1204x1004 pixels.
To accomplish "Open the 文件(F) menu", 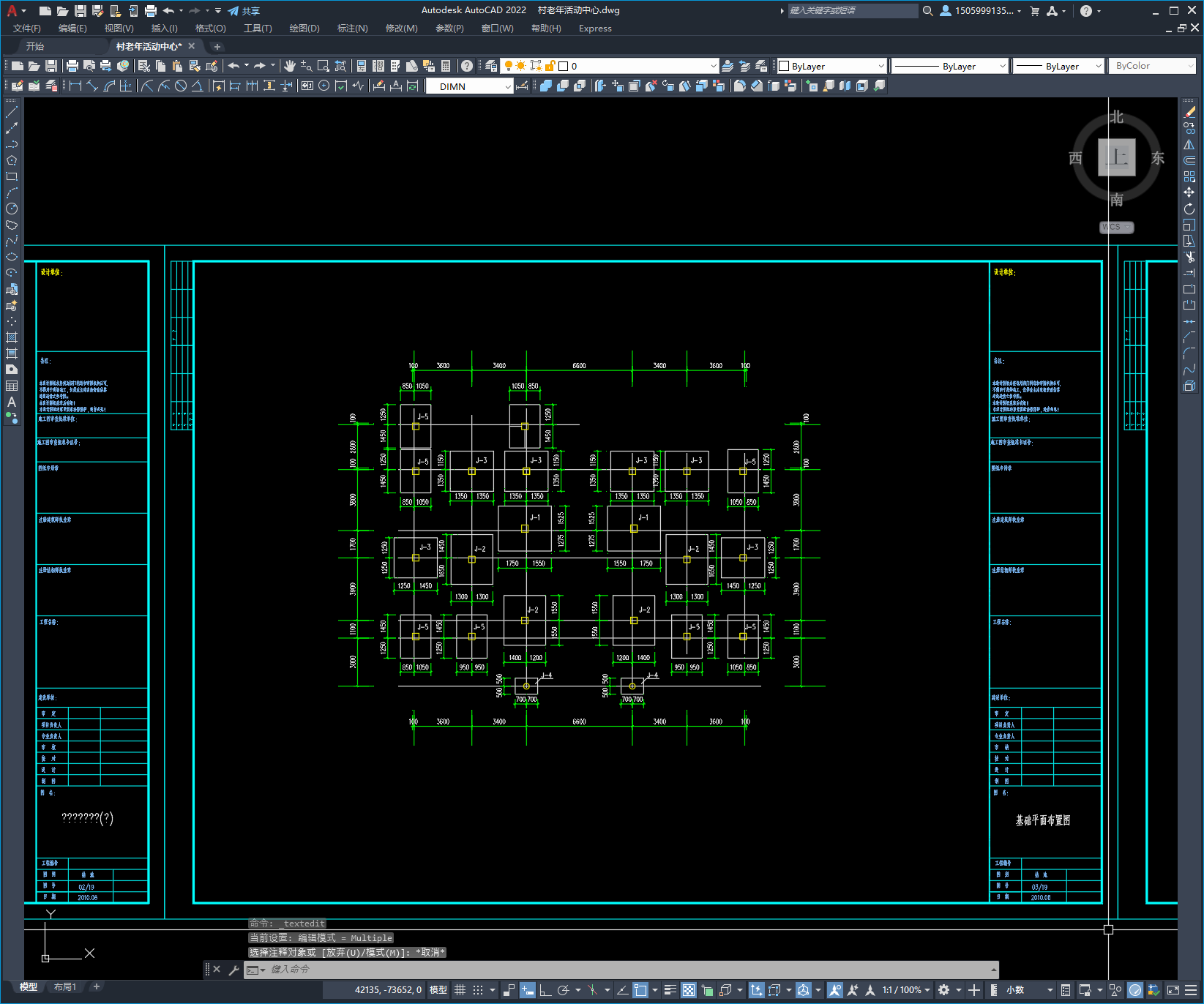I will click(27, 29).
